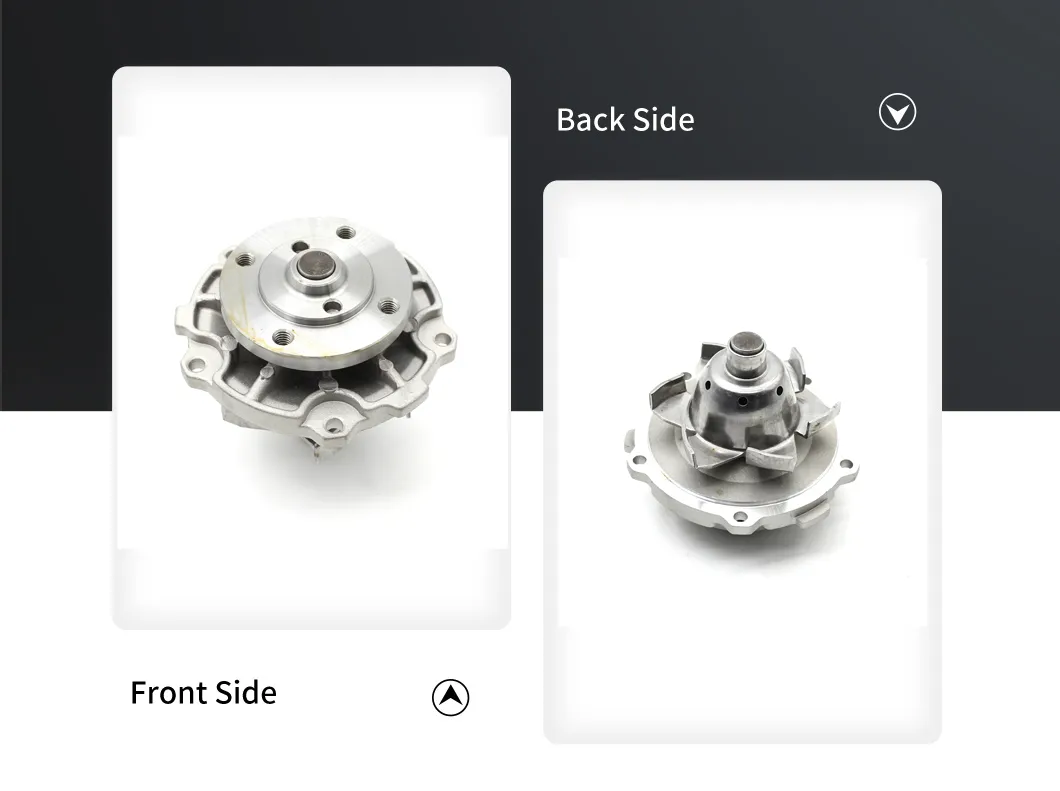
Task: Click right mounting ear hole of front pump
Action: click(x=441, y=339)
